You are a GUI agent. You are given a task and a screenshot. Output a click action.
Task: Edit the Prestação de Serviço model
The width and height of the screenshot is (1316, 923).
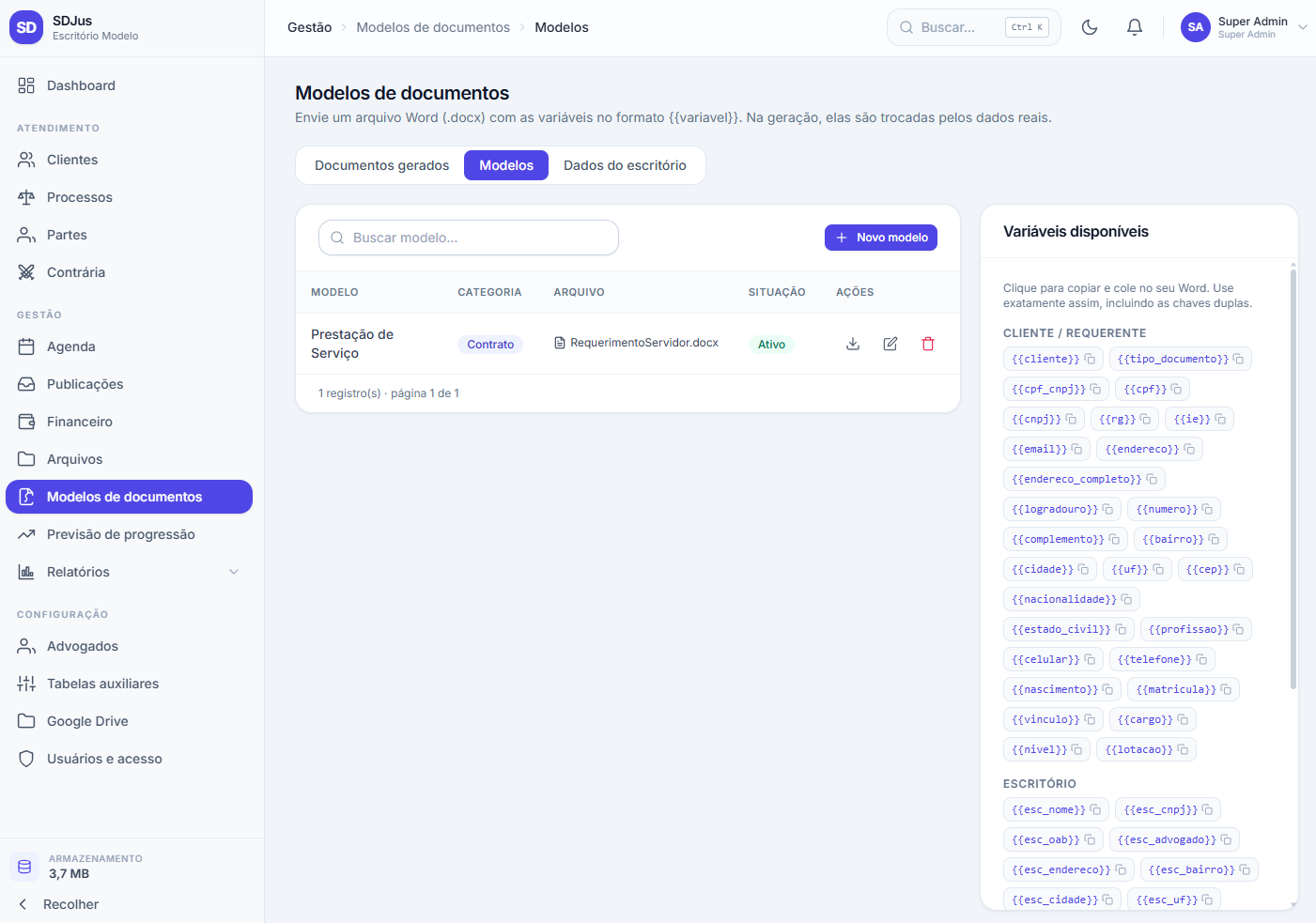click(890, 344)
